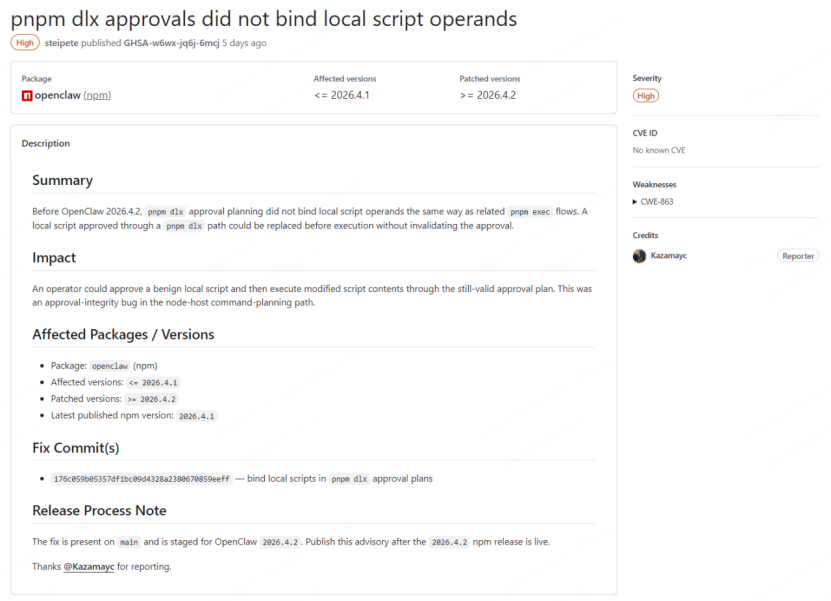
Task: Click the patched version value >= 2026.4.2 at top
Action: coord(487,96)
